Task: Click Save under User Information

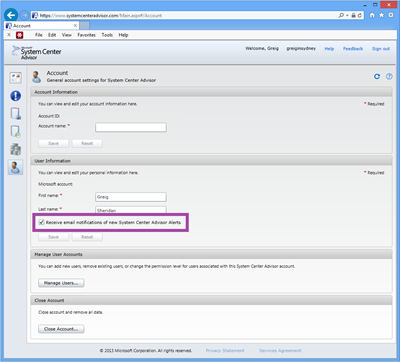Action: coord(53,237)
